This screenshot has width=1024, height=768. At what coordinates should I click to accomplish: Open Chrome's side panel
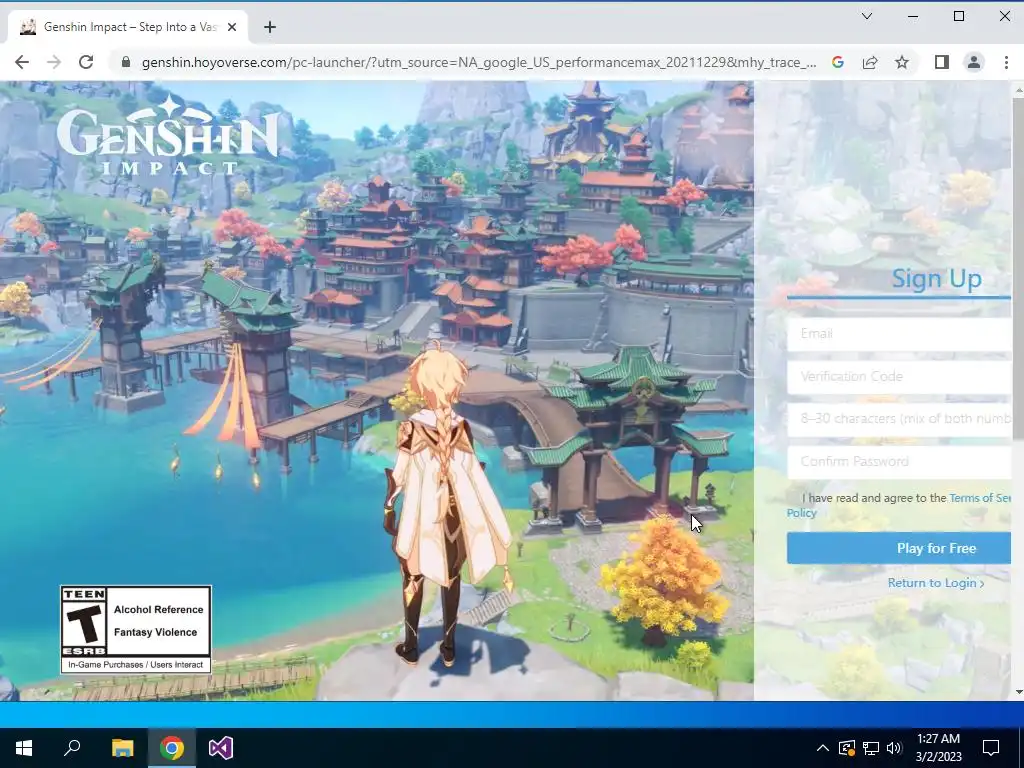click(941, 62)
